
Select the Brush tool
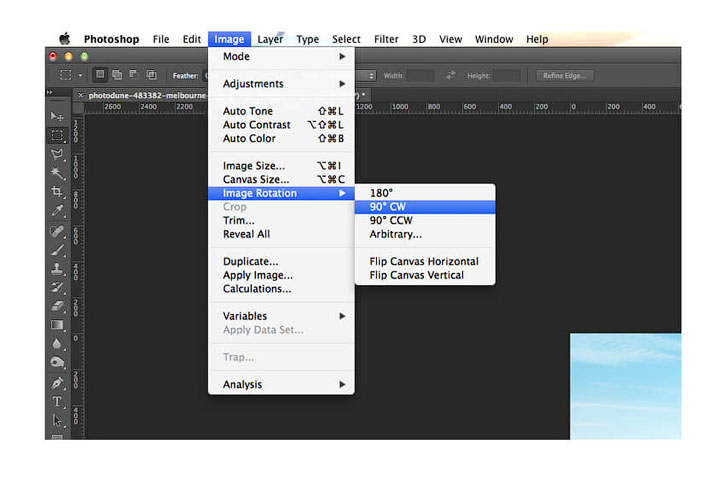pyautogui.click(x=57, y=250)
